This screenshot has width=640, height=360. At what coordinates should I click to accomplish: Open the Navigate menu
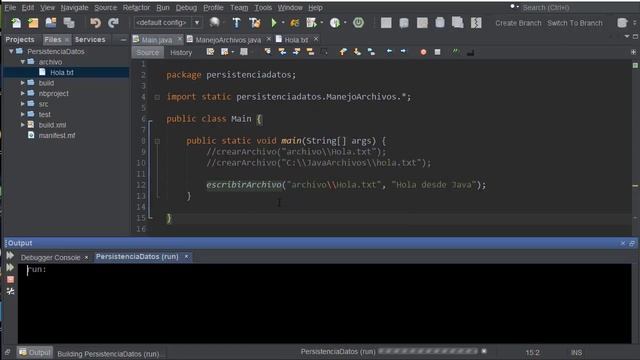[74, 7]
